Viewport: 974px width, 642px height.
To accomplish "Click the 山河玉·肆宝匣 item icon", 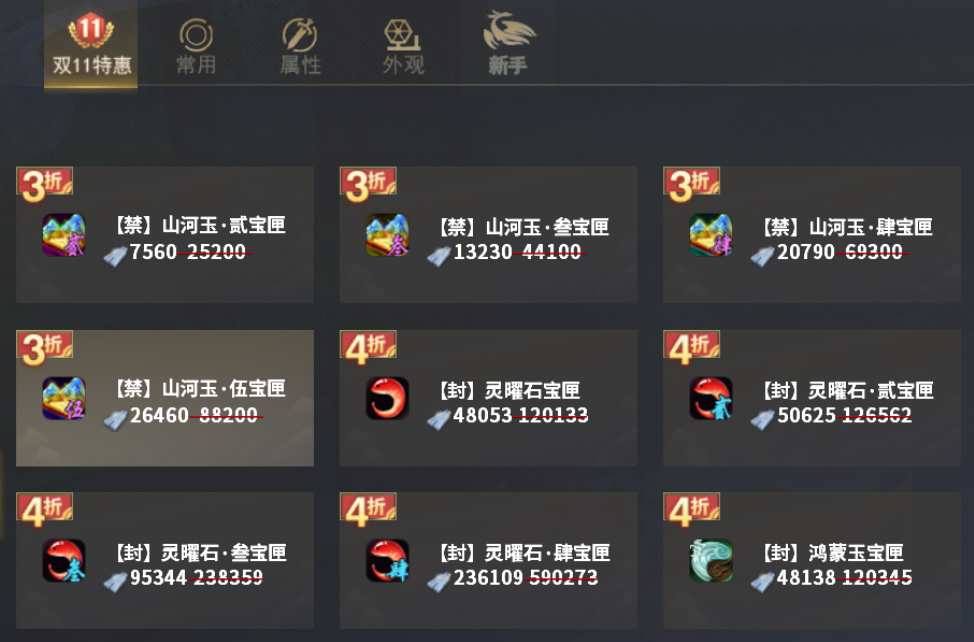I will pos(711,235).
